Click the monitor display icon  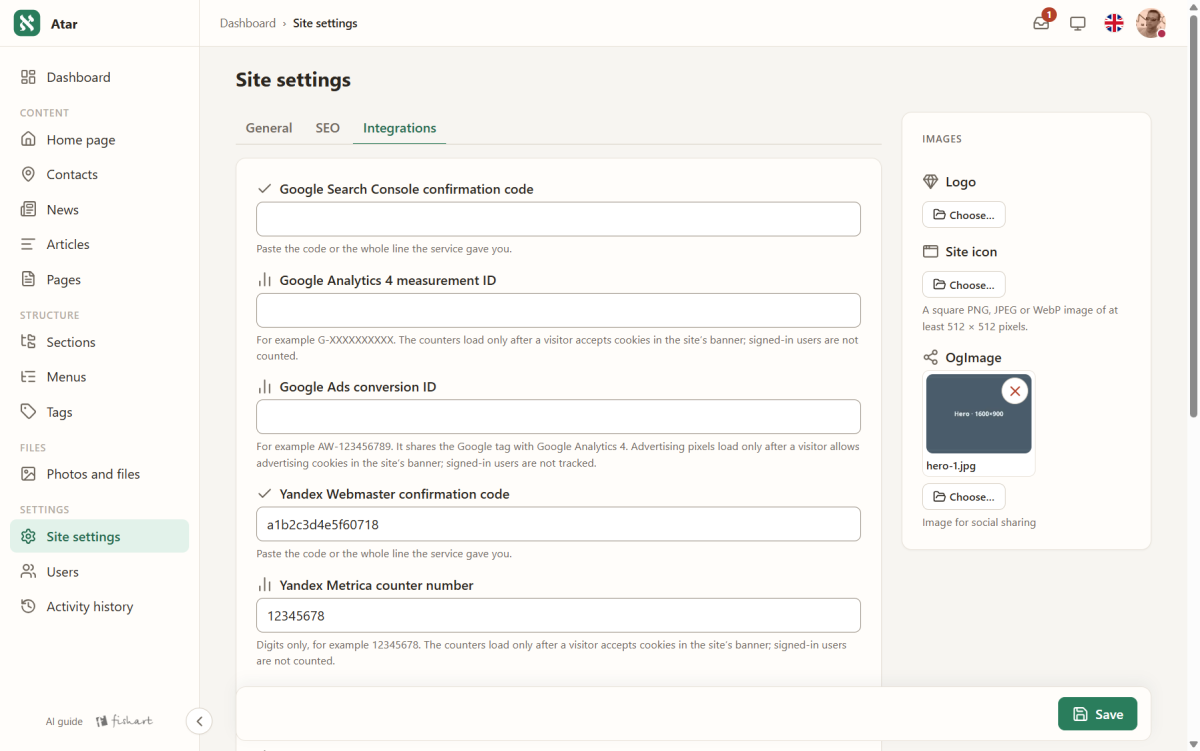click(x=1078, y=23)
